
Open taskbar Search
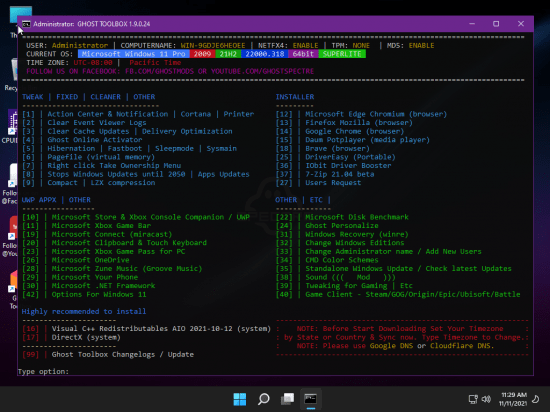263,399
